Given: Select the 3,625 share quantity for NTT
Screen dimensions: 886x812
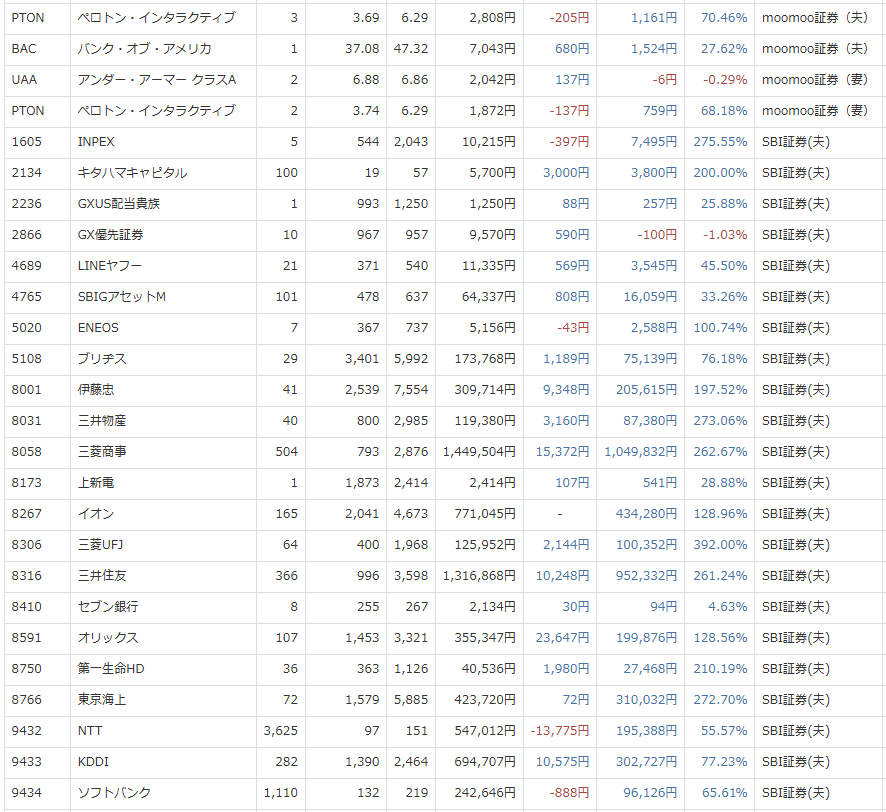Looking at the screenshot, I should click(x=280, y=731).
